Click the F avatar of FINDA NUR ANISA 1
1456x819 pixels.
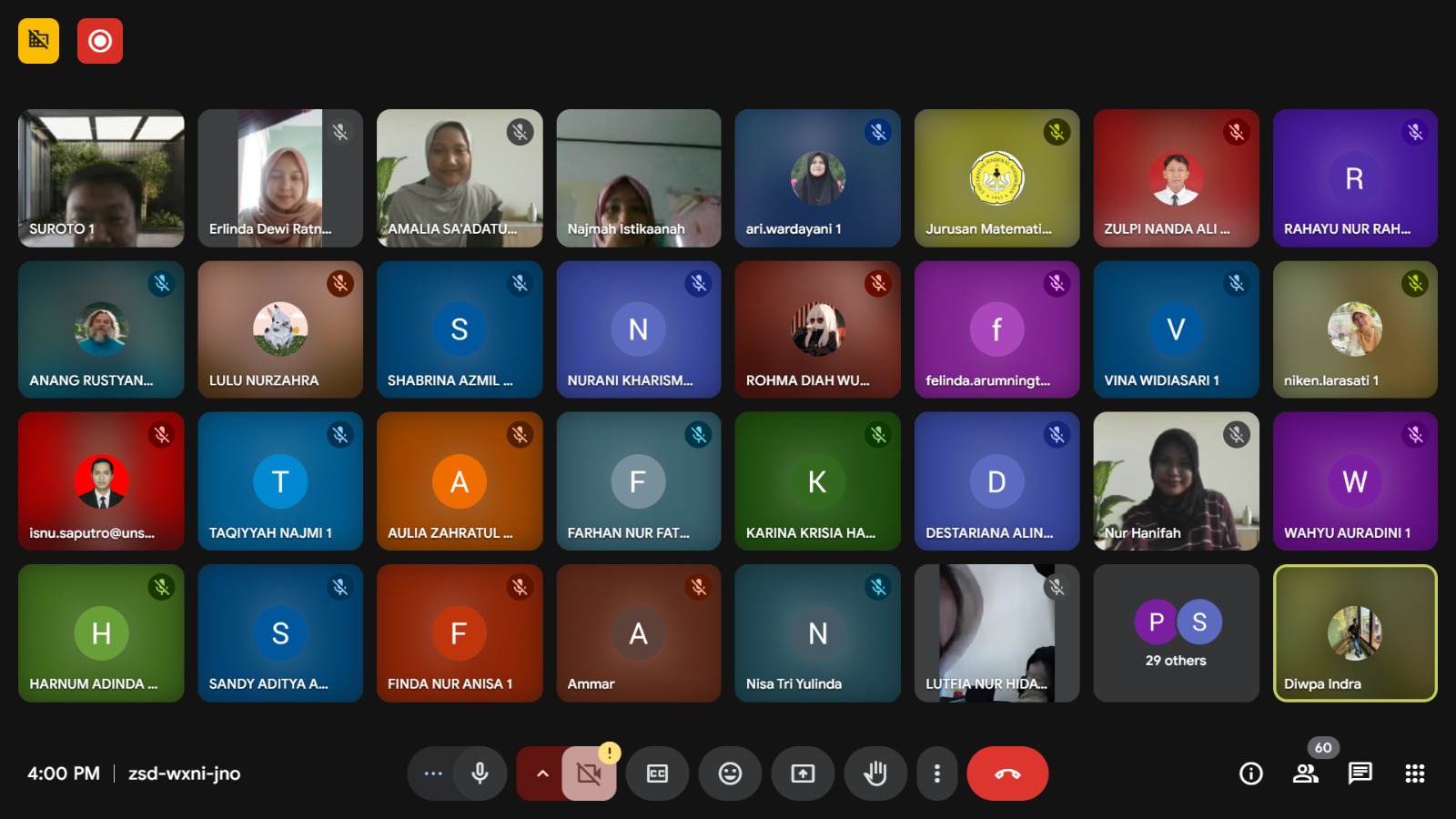coord(460,633)
